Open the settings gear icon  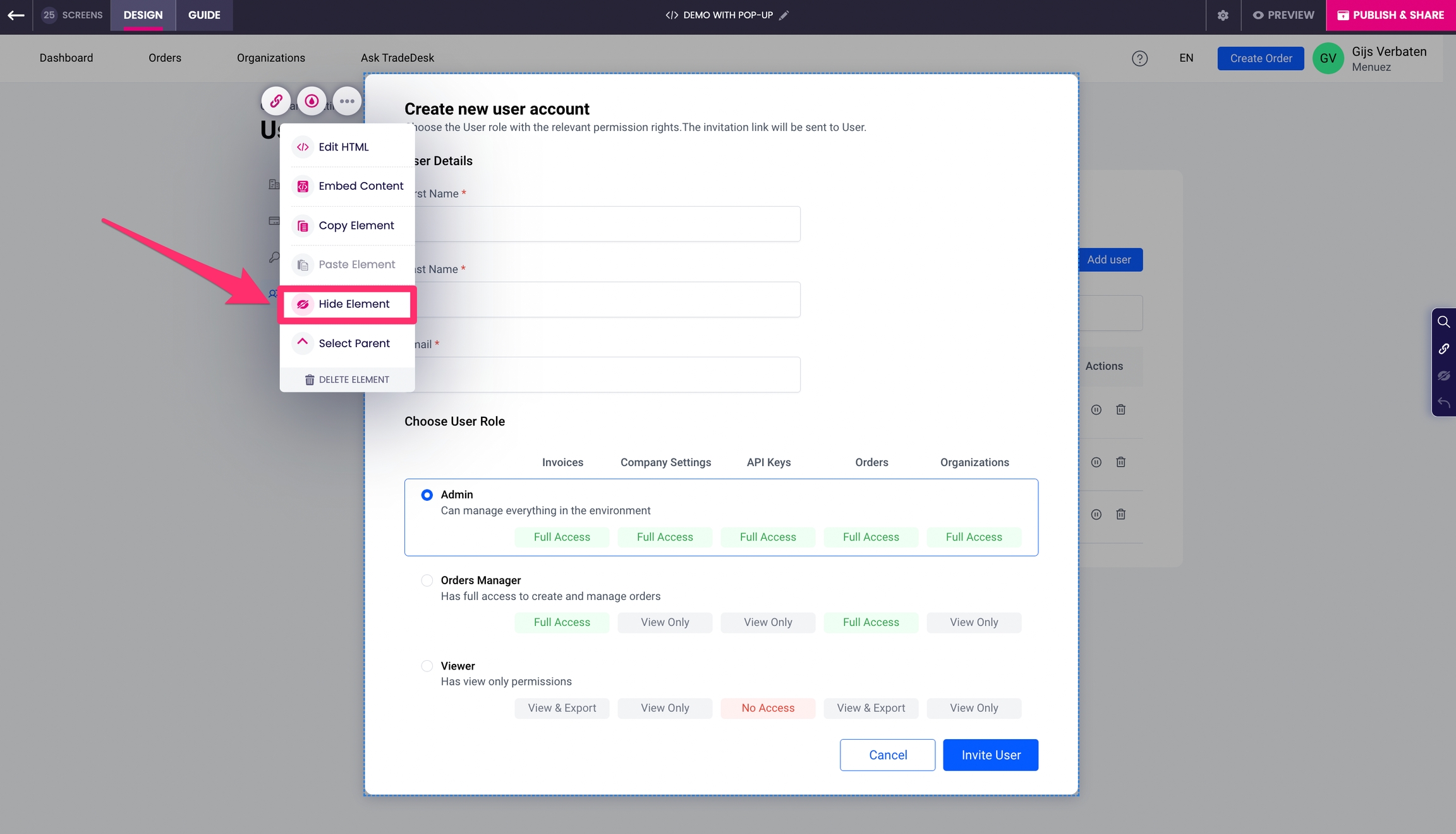[1223, 15]
